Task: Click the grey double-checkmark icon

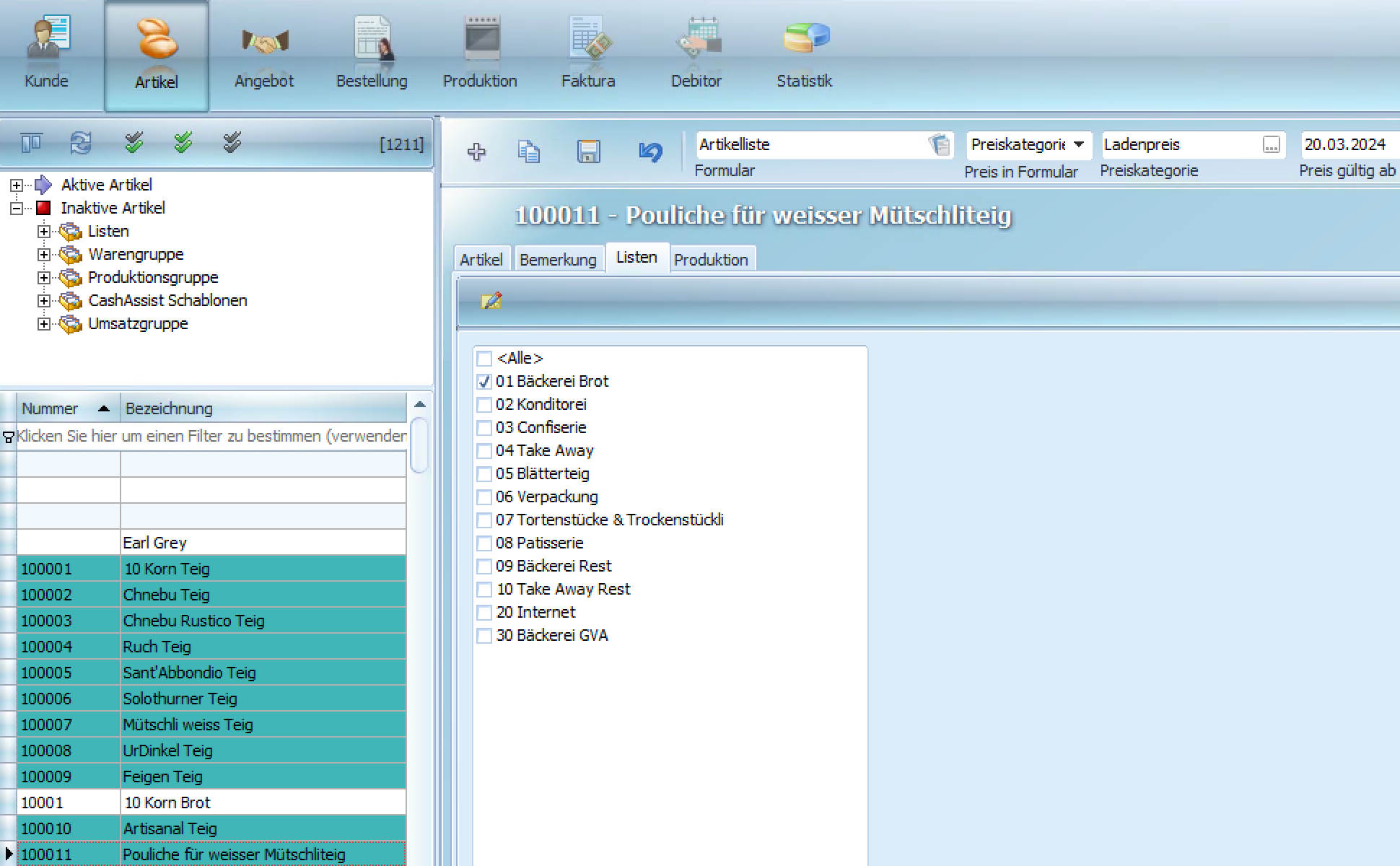Action: [232, 143]
